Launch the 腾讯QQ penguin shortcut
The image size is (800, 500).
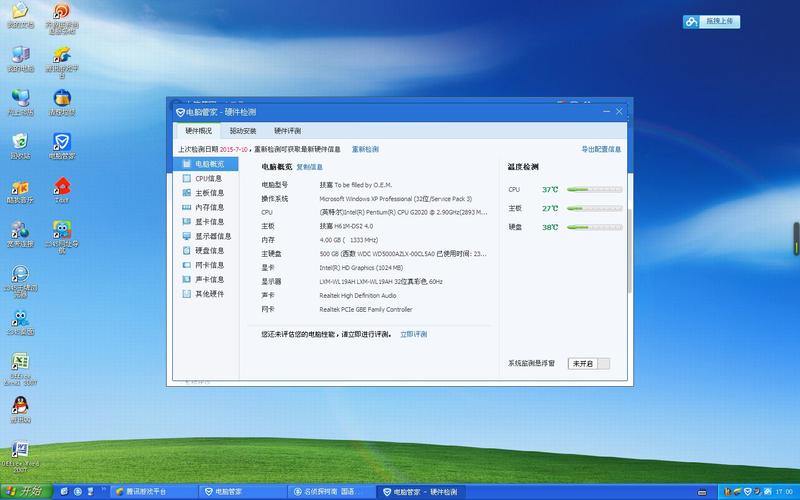pyautogui.click(x=20, y=410)
